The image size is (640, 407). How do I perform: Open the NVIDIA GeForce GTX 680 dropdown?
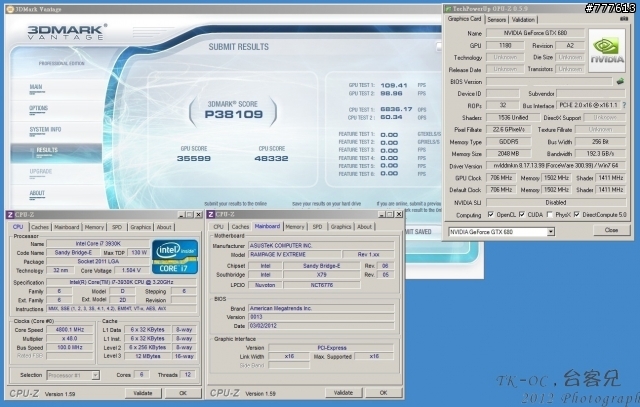[551, 232]
